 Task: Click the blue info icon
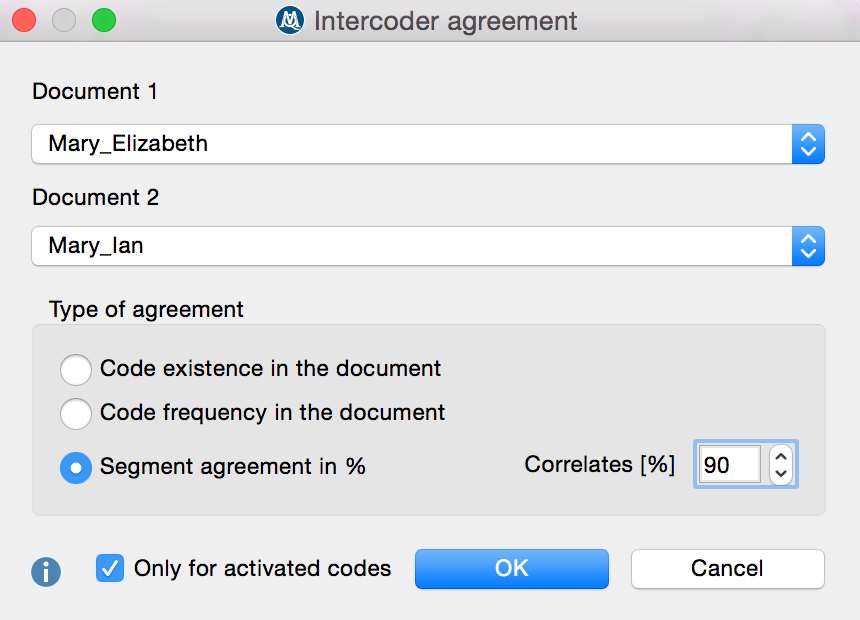46,571
